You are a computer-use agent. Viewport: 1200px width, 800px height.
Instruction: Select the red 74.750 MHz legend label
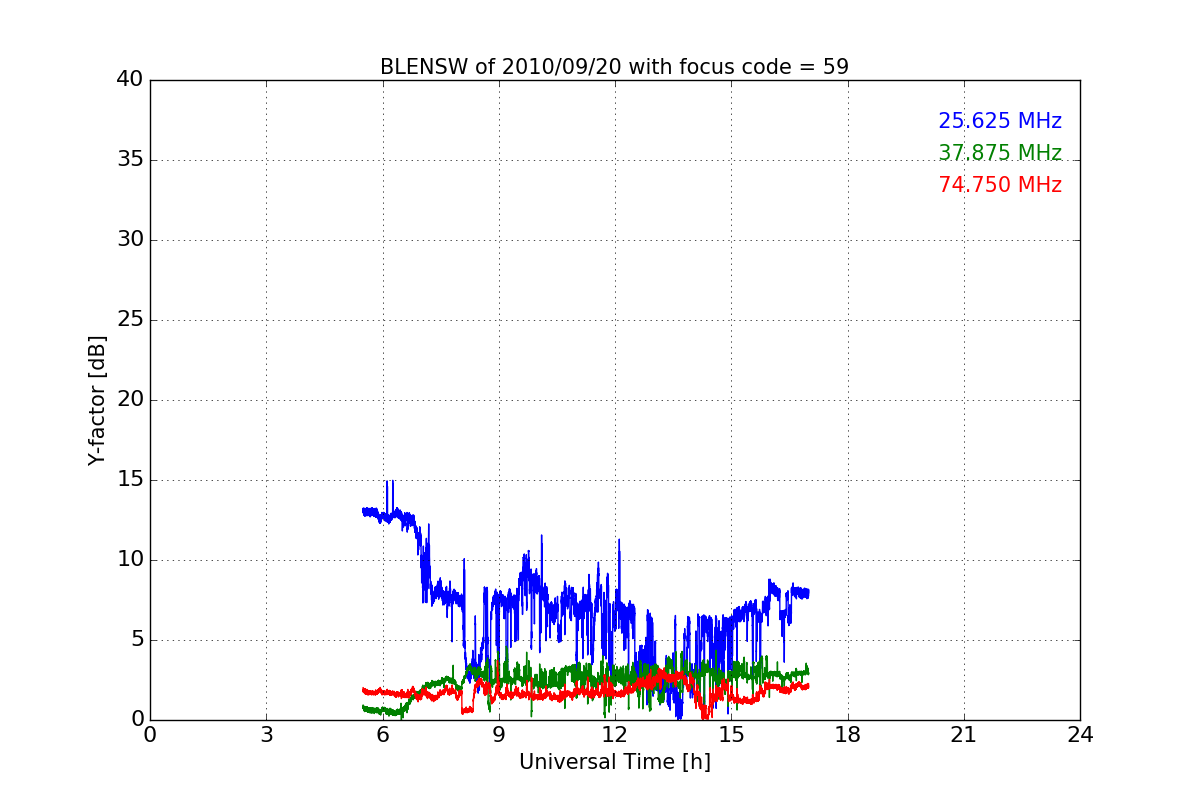1000,185
